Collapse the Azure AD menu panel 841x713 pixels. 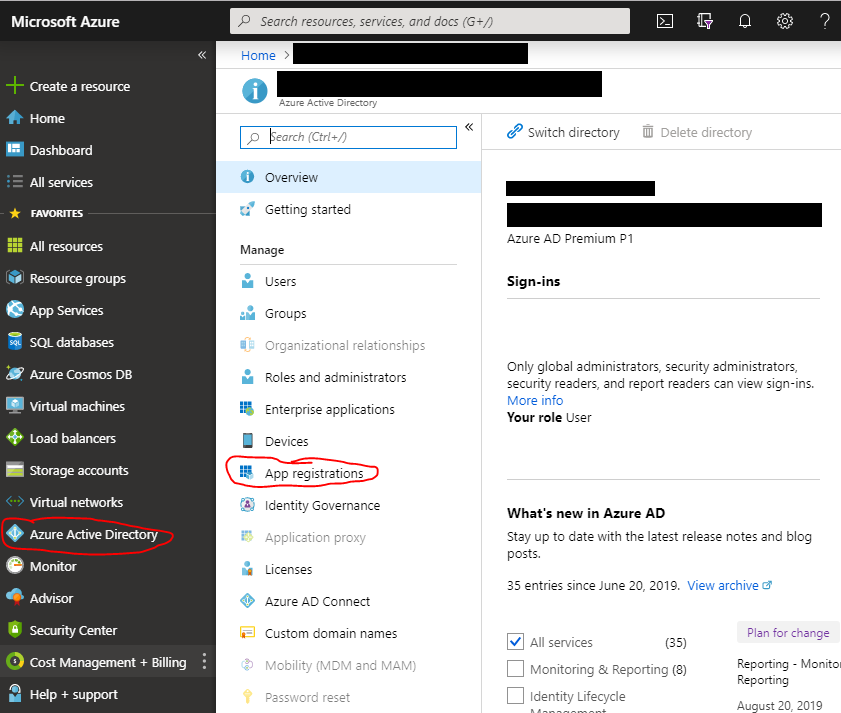[x=468, y=127]
